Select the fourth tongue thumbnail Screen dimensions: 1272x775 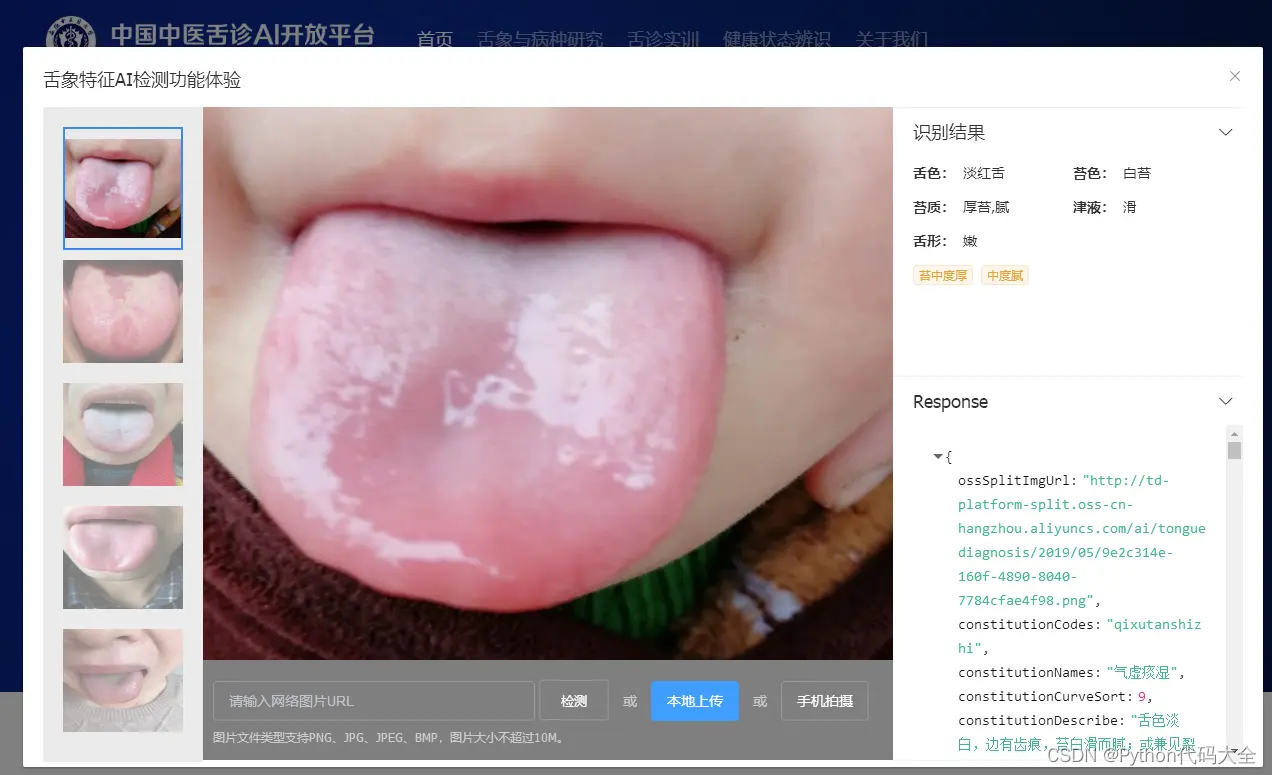pyautogui.click(x=123, y=557)
